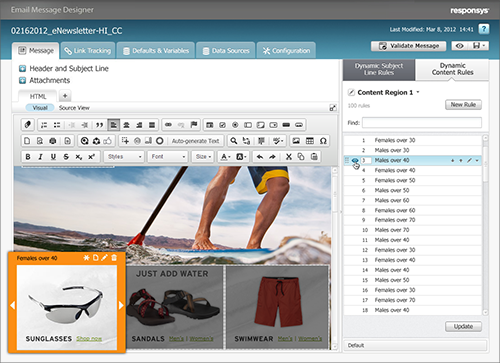Screen dimensions: 500x363
Task: Open the spell check dropdown
Action: pos(278,141)
